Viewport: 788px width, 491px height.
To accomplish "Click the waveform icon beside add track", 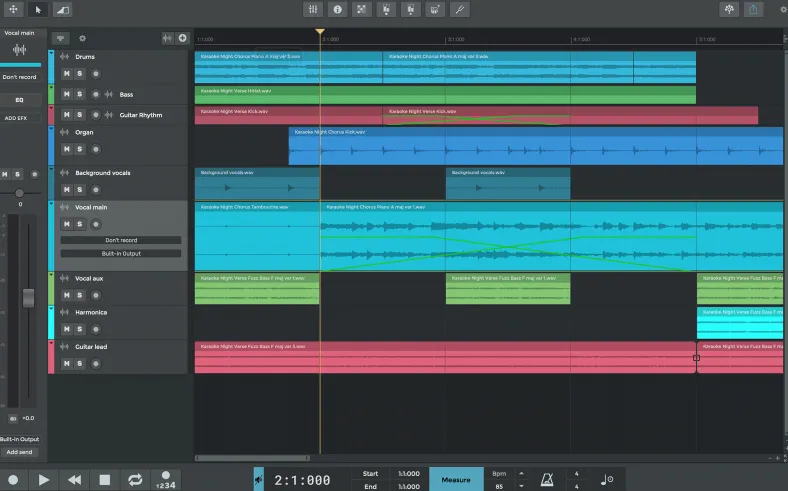I will coord(167,38).
